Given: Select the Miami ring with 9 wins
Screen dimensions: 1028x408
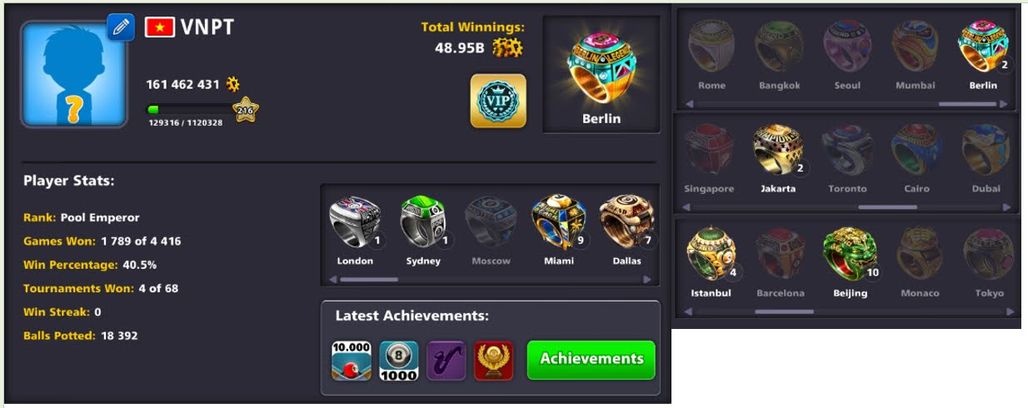Looking at the screenshot, I should [x=559, y=222].
